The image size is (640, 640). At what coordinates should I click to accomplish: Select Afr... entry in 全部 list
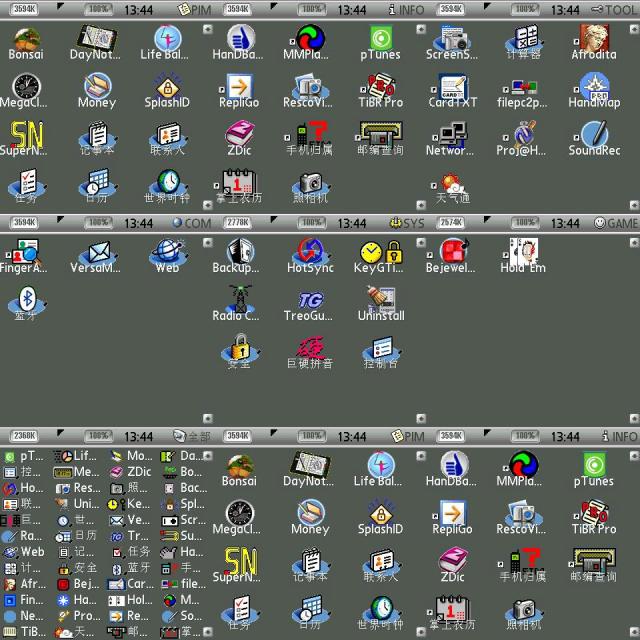pyautogui.click(x=24, y=584)
